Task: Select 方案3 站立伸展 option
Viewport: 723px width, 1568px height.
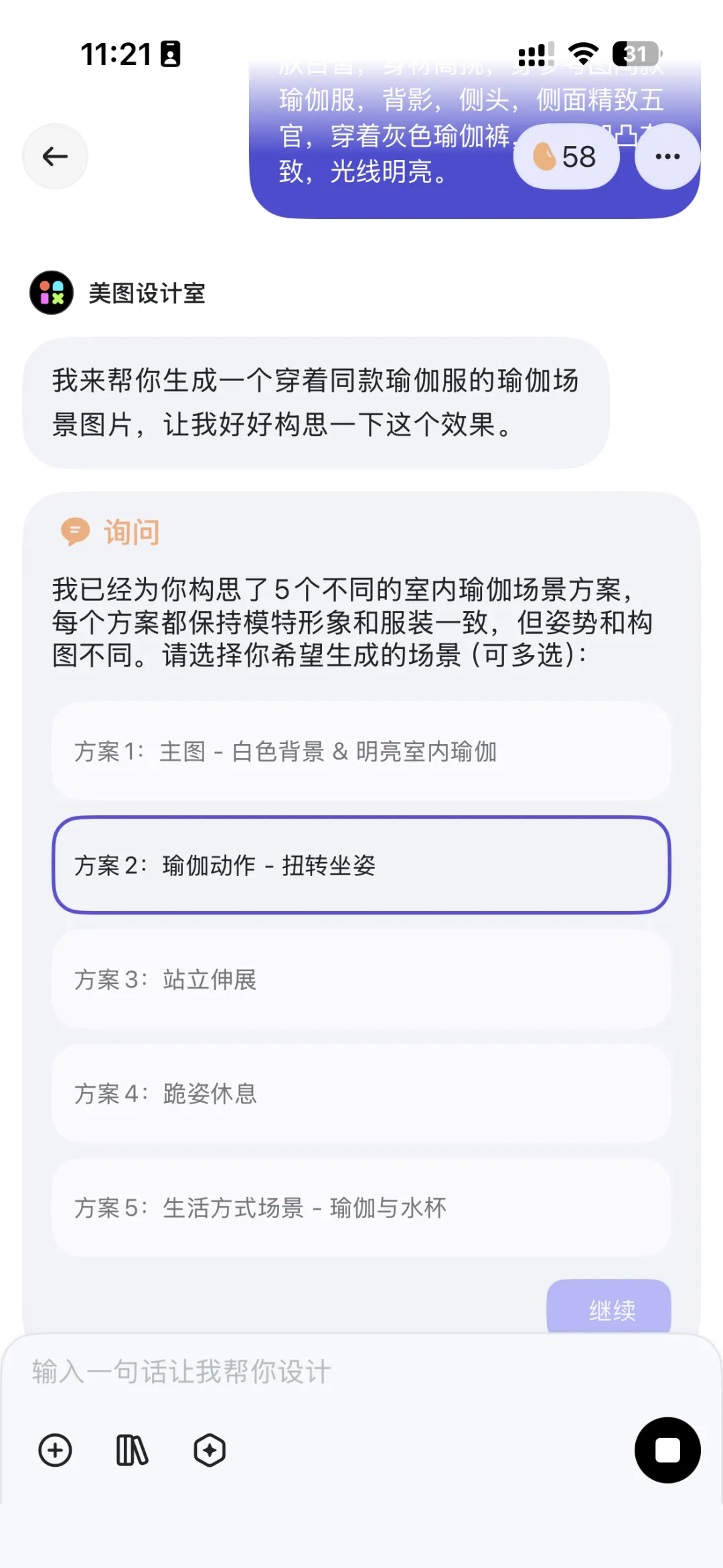Action: (x=361, y=979)
